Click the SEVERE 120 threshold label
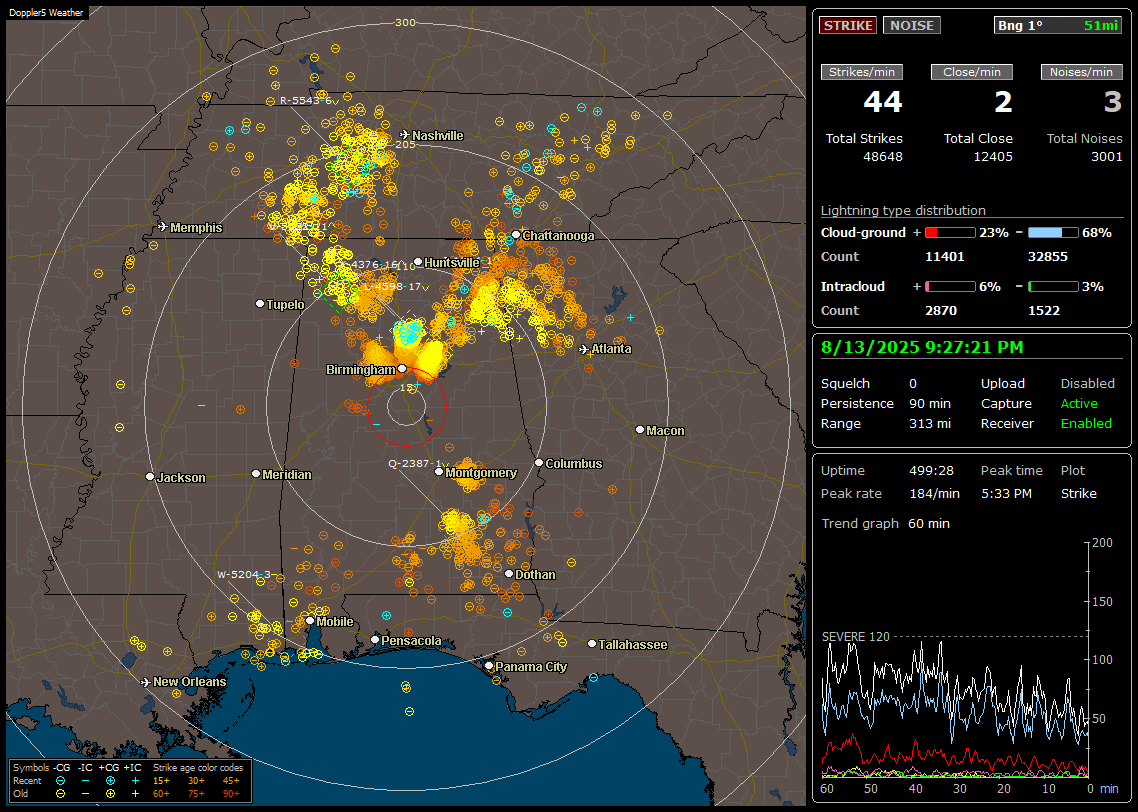 tap(856, 636)
